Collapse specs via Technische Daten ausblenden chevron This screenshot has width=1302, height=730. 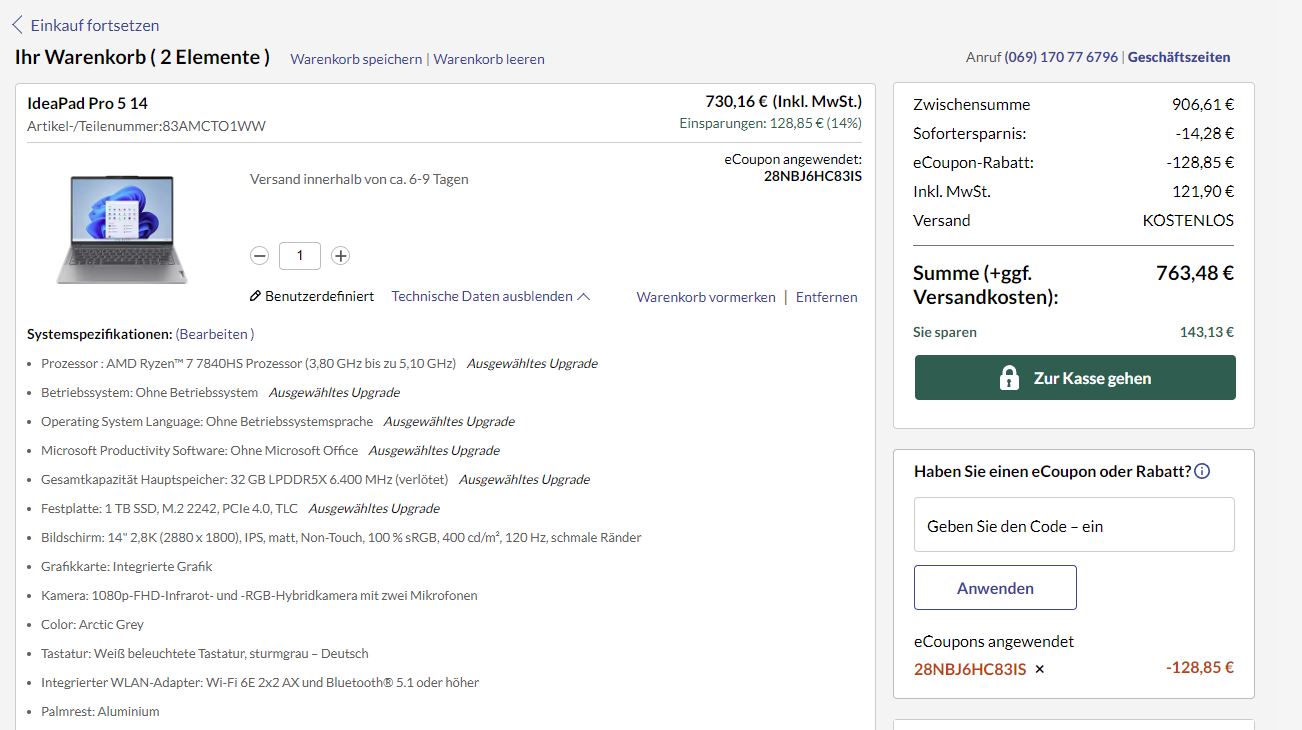pyautogui.click(x=584, y=297)
